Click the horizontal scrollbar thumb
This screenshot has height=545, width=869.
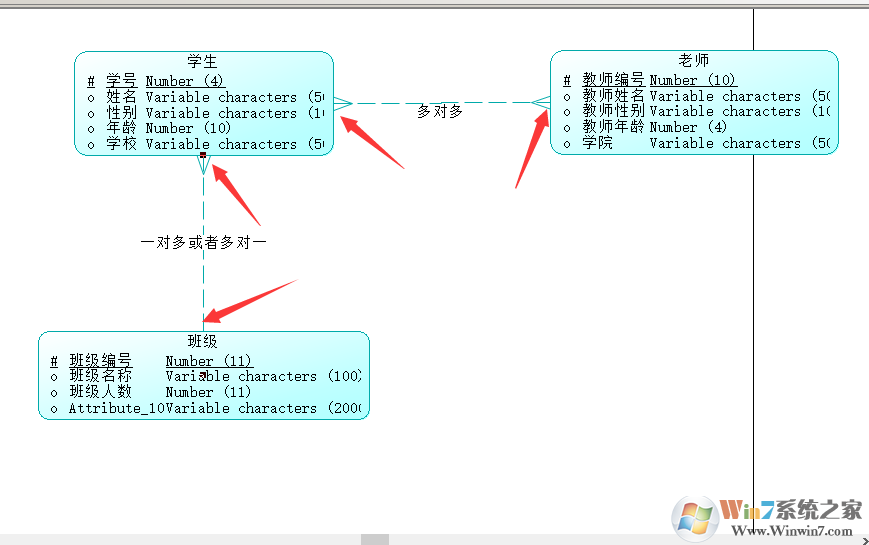(375, 539)
